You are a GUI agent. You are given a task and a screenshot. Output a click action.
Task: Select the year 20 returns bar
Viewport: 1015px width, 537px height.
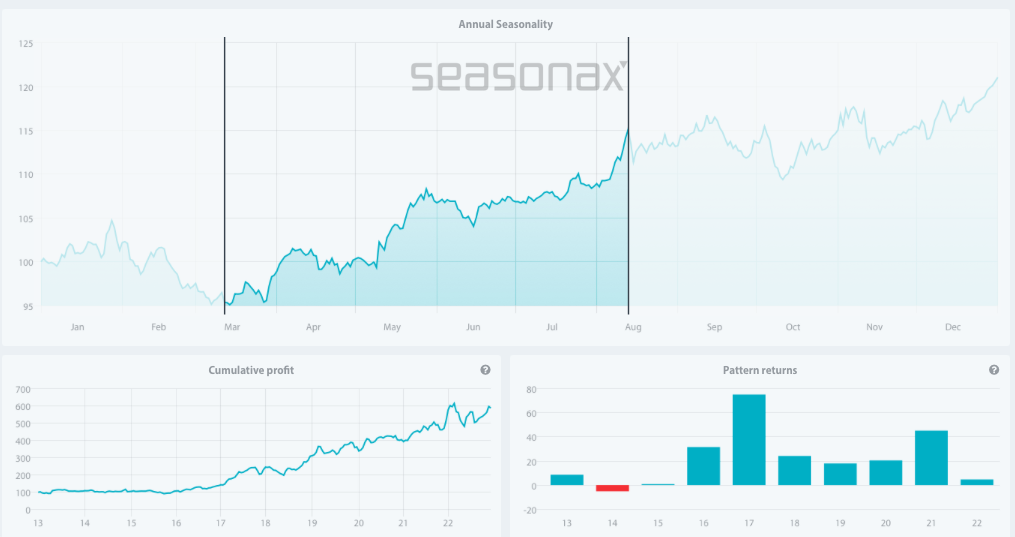pyautogui.click(x=885, y=473)
